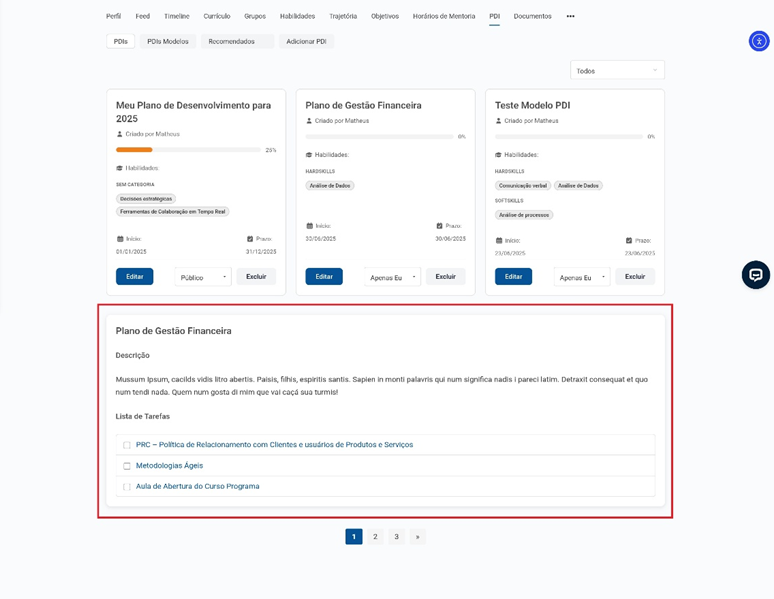Open Apenas Eu dropdown in Teste Modelo PDI
The height and width of the screenshot is (599, 774).
coord(582,277)
